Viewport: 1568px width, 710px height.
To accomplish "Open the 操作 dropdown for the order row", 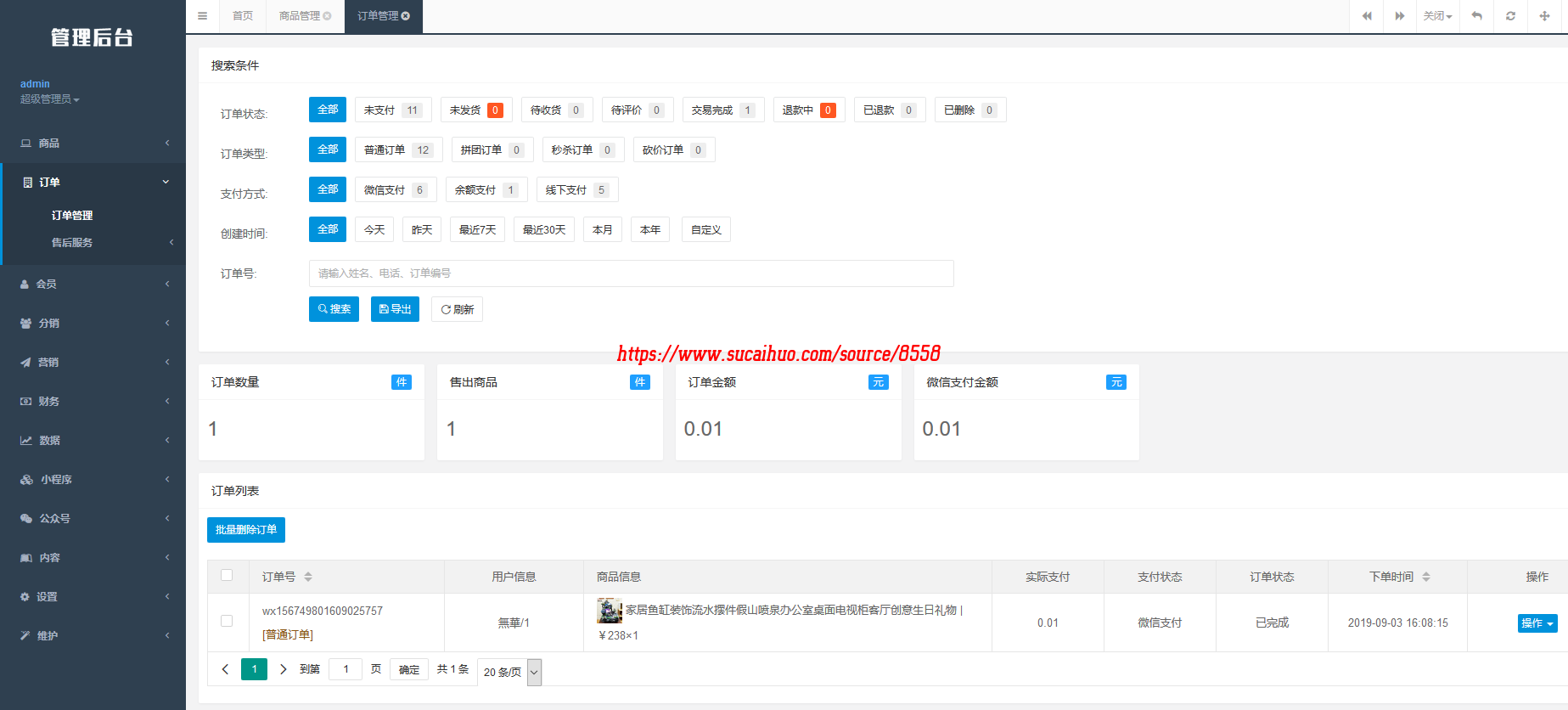I will click(1537, 623).
